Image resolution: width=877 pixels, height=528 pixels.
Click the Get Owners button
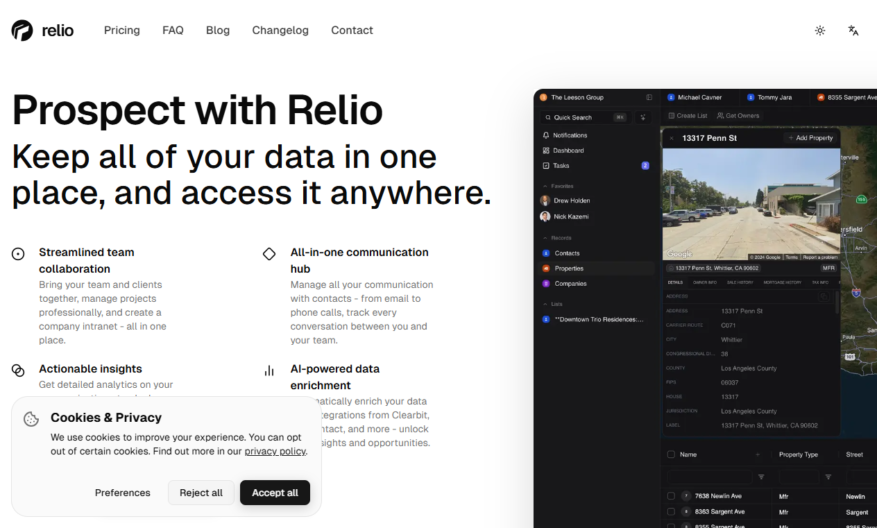click(738, 116)
